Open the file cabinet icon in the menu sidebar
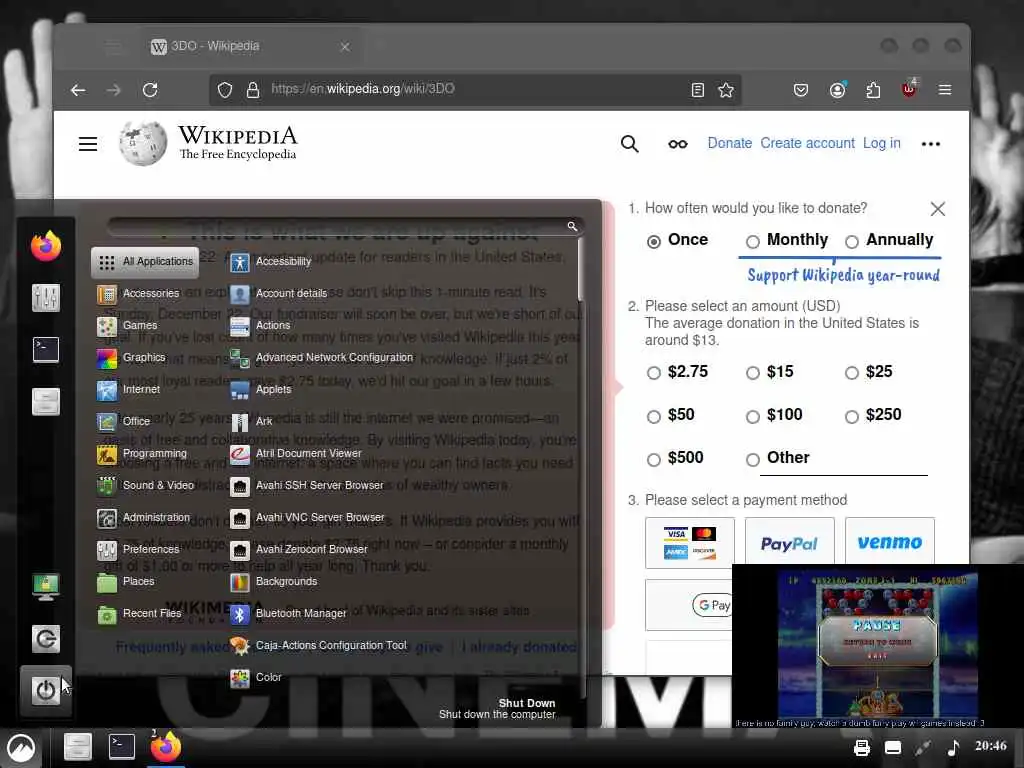The image size is (1024, 768). coord(46,401)
